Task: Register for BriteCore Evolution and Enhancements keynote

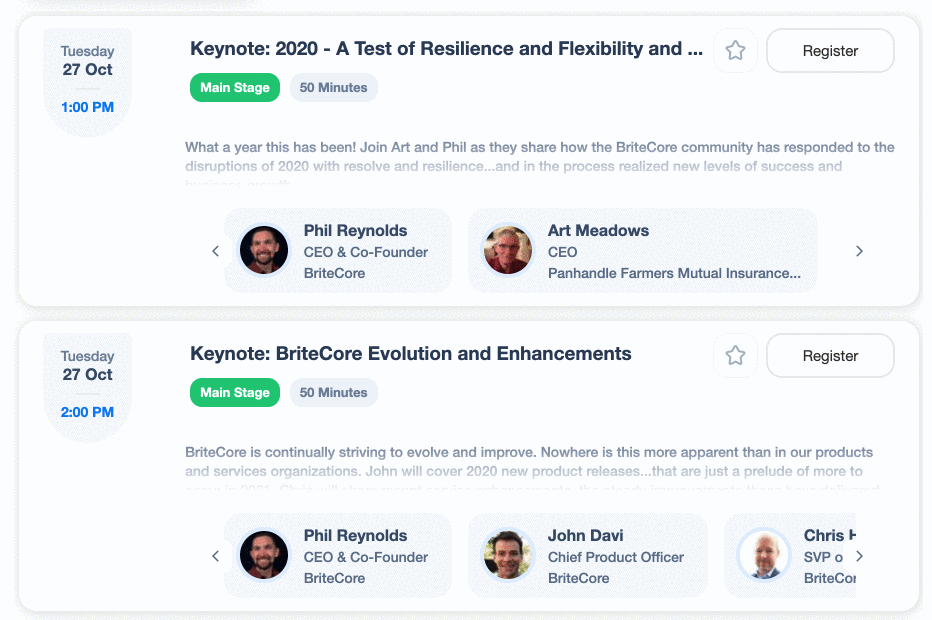Action: pos(830,355)
